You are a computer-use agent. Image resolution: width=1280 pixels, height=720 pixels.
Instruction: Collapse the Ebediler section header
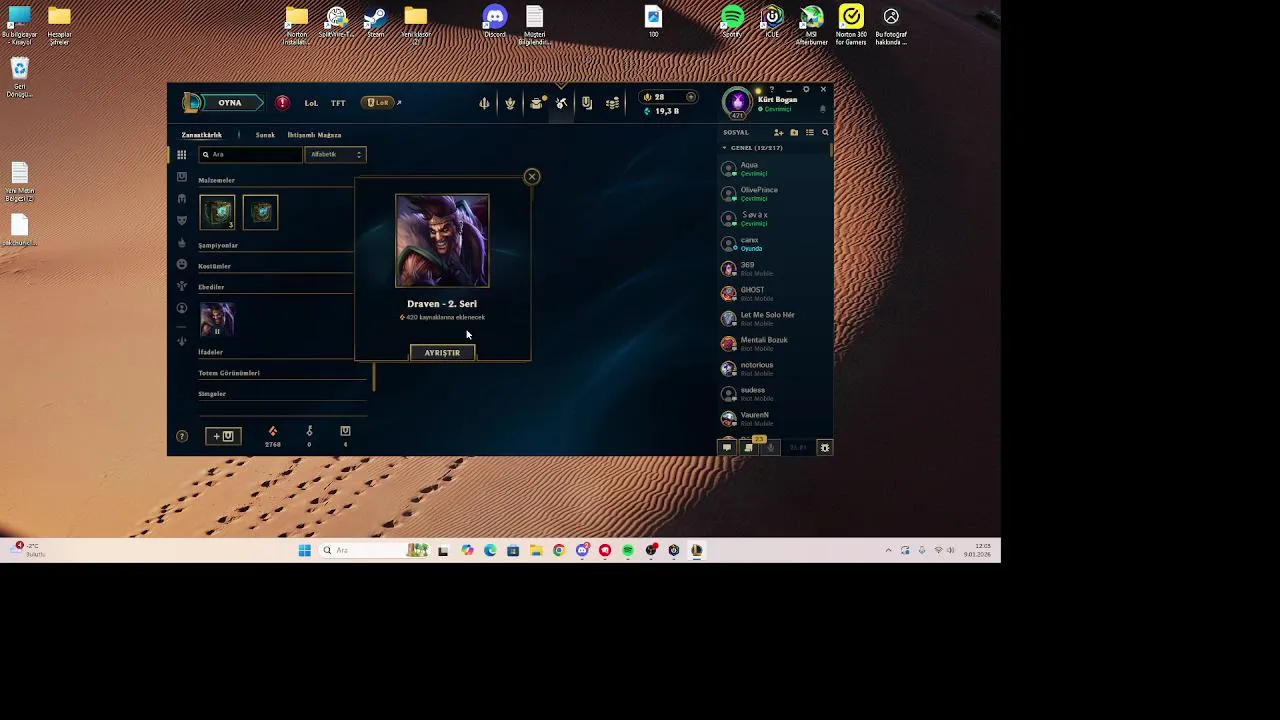click(211, 288)
